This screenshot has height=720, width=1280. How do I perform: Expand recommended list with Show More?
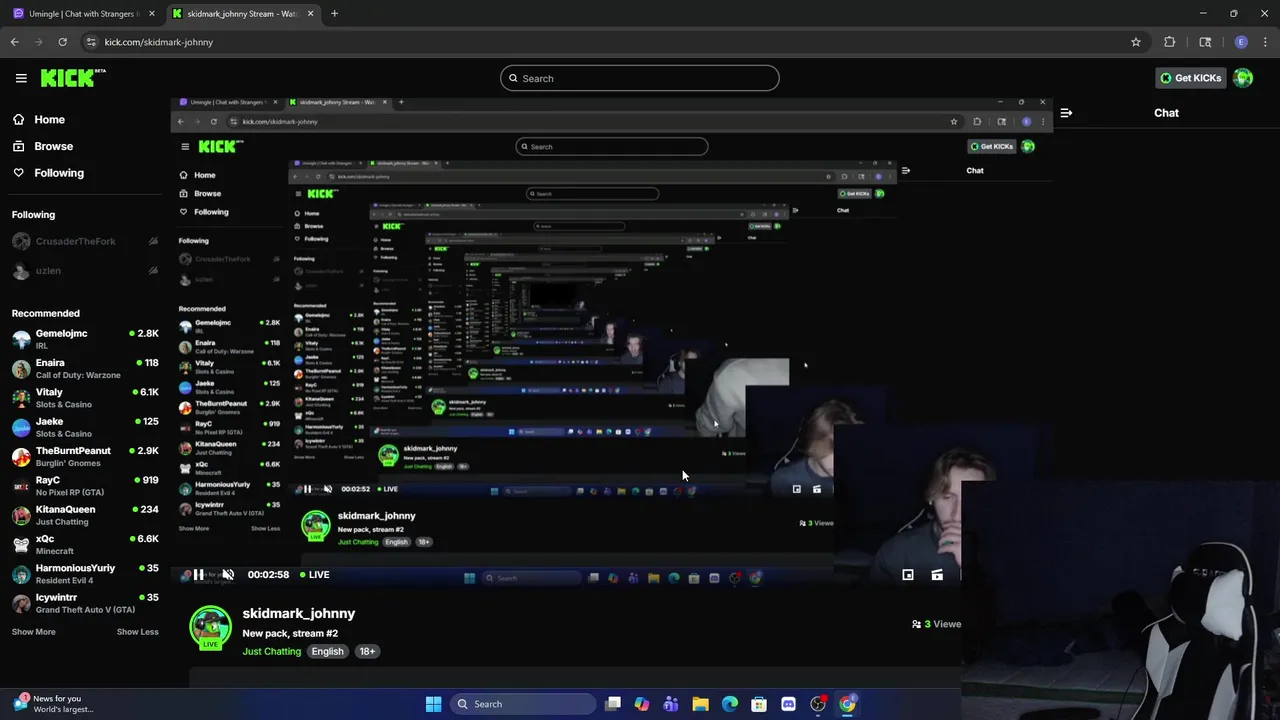(33, 632)
